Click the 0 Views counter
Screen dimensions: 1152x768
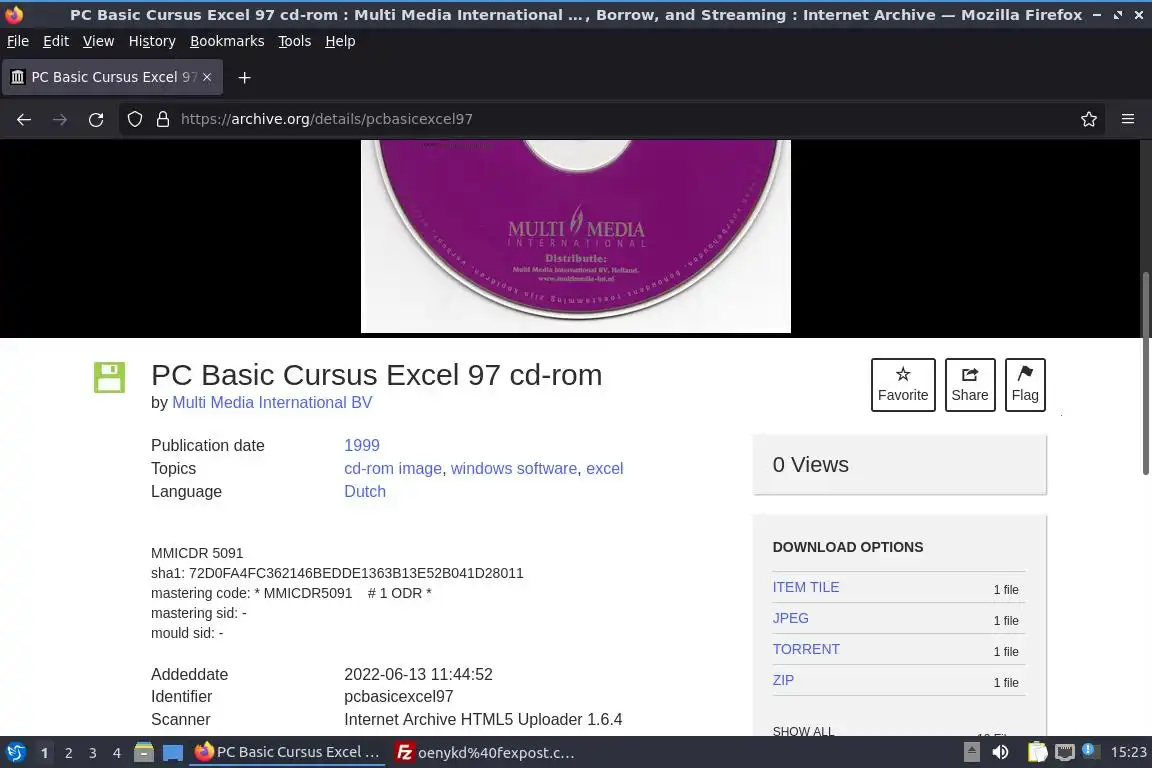tap(810, 464)
